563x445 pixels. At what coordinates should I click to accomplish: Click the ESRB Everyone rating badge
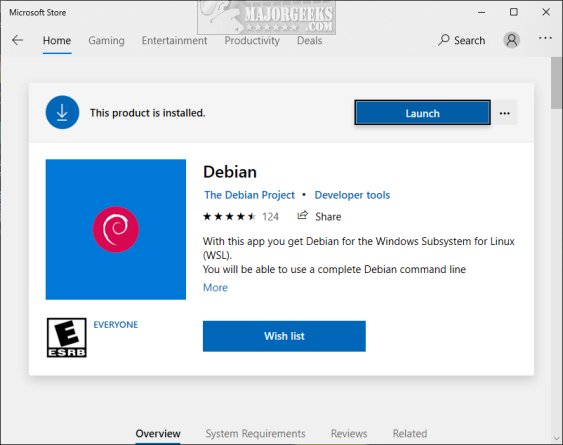click(x=66, y=338)
